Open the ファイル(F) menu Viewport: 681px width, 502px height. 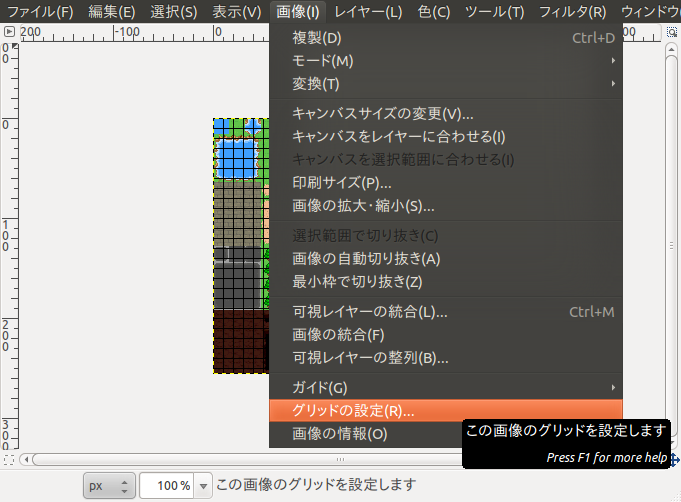coord(40,12)
